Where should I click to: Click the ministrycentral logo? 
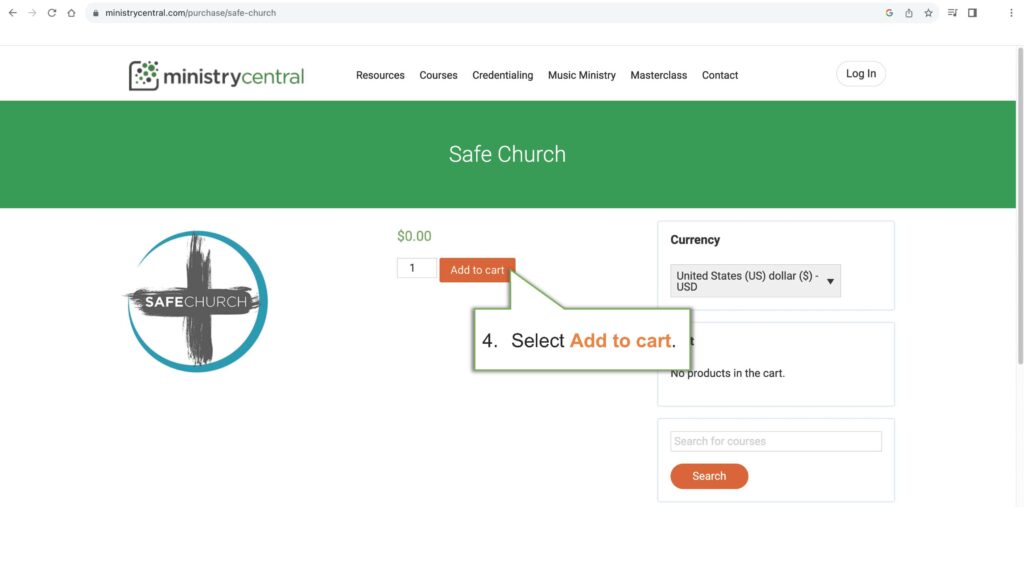click(x=216, y=76)
